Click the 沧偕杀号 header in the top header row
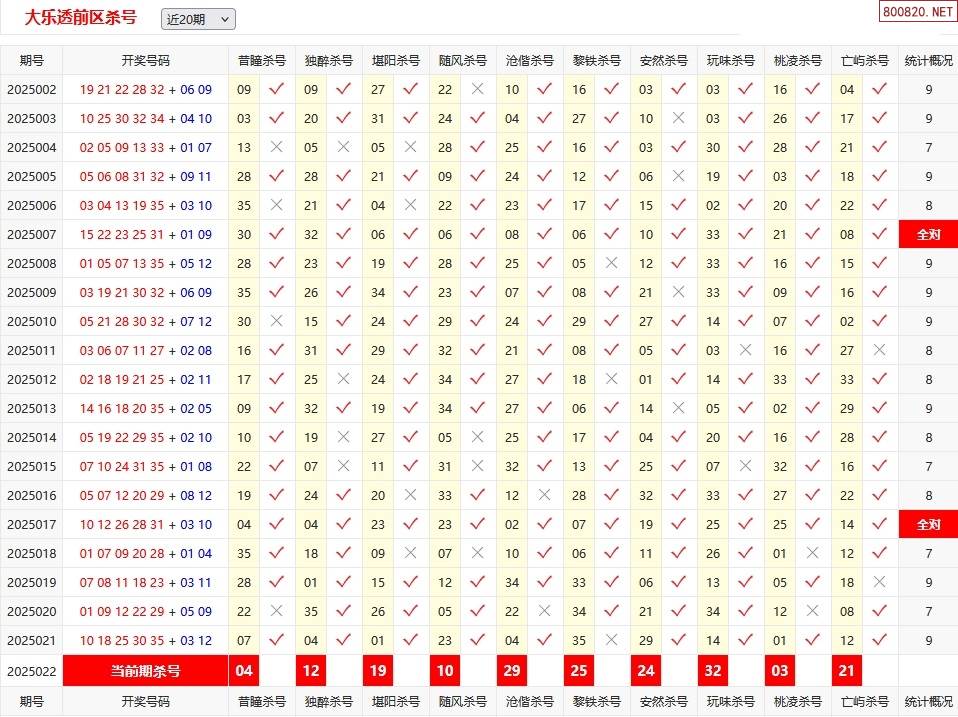Viewport: 958px width, 717px height. [x=530, y=60]
